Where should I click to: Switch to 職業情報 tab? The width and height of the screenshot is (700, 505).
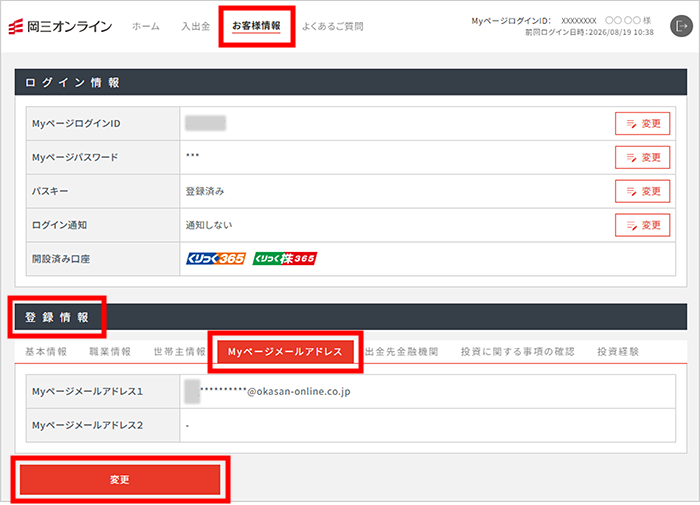pyautogui.click(x=110, y=352)
